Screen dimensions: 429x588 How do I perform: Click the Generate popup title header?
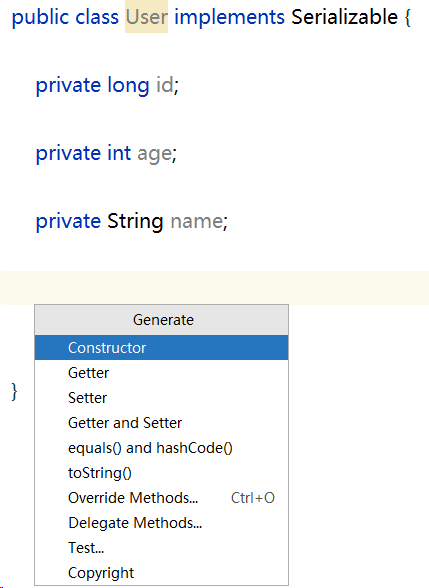click(x=161, y=320)
